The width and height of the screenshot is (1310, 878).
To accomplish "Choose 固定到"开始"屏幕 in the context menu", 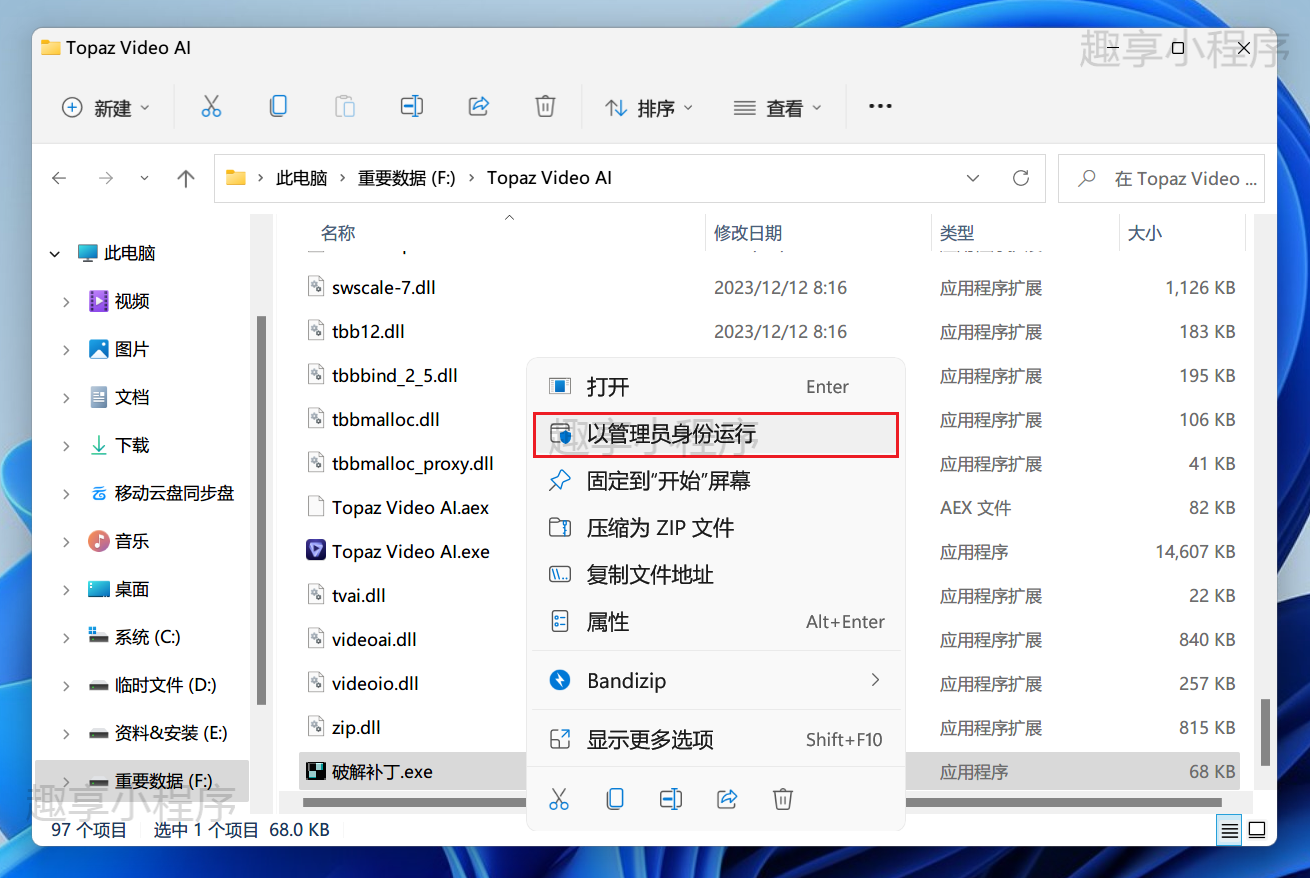I will [716, 481].
